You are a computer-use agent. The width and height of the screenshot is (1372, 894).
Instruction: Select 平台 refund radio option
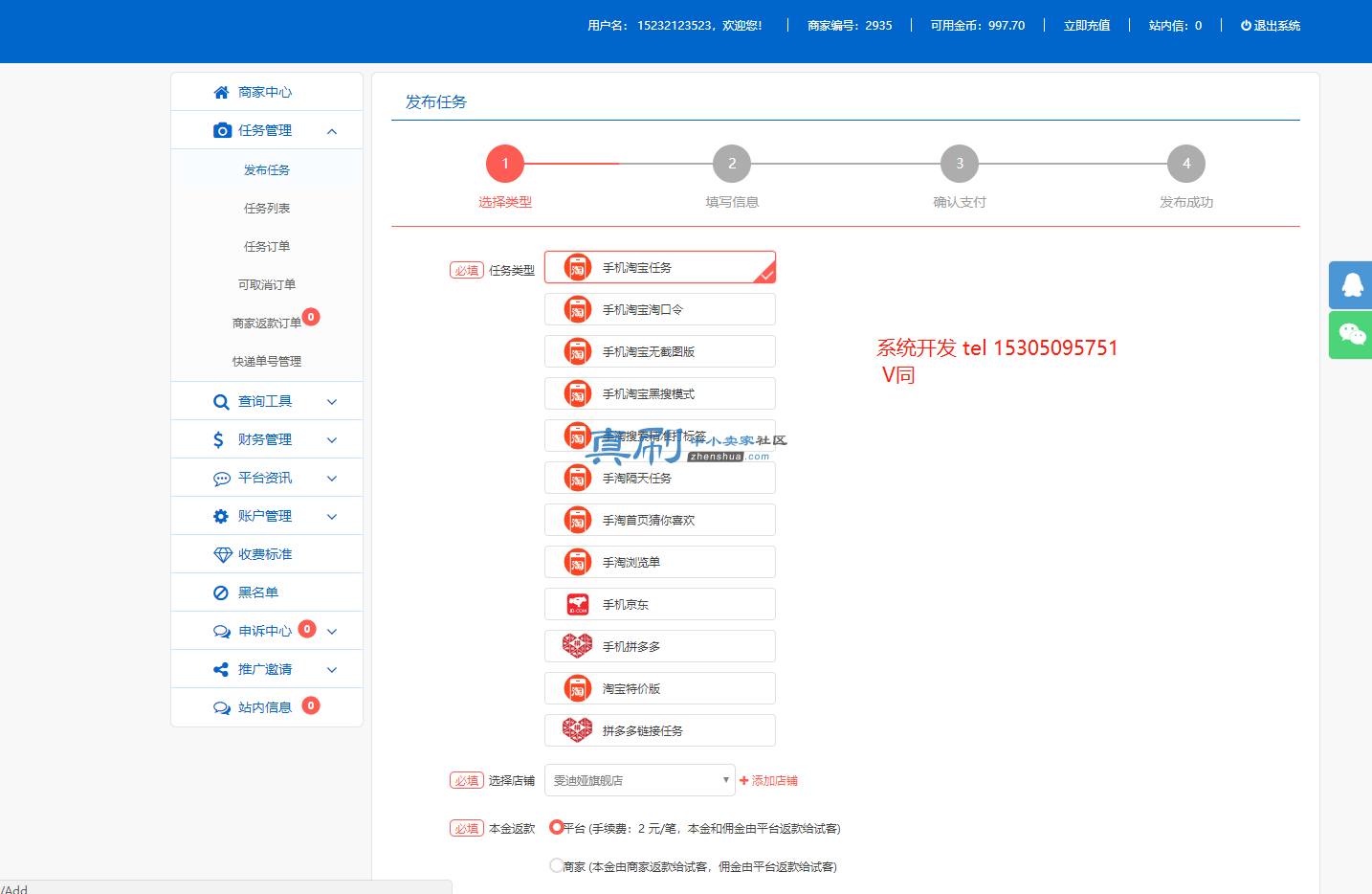pos(556,827)
